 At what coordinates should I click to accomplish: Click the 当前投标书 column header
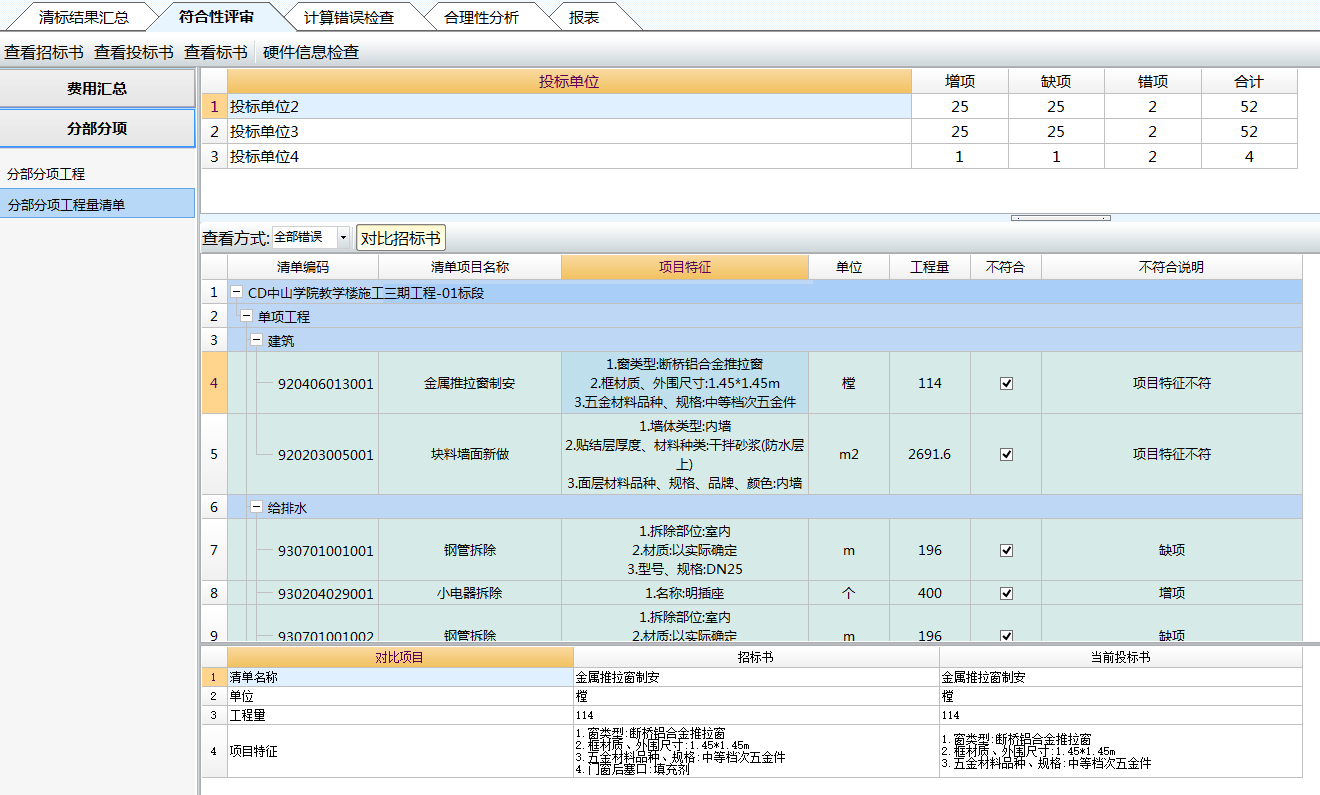pyautogui.click(x=1120, y=657)
